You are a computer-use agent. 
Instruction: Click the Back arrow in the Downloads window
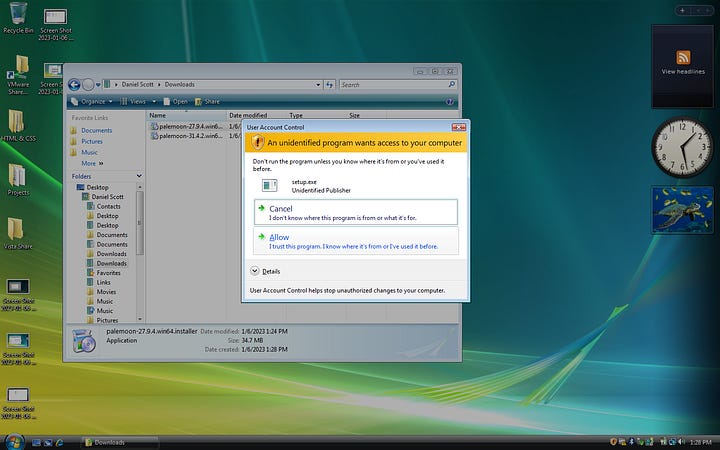click(x=74, y=84)
